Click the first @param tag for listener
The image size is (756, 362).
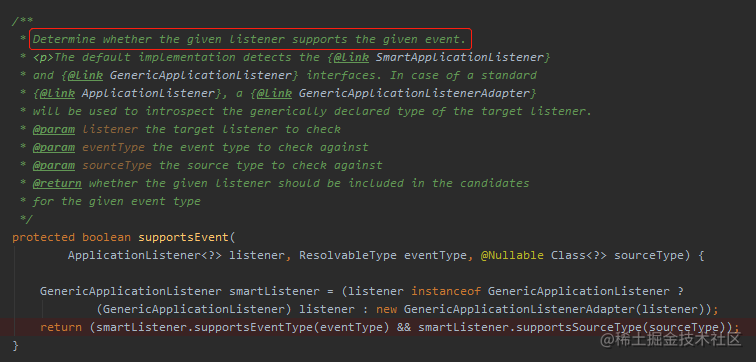[54, 130]
